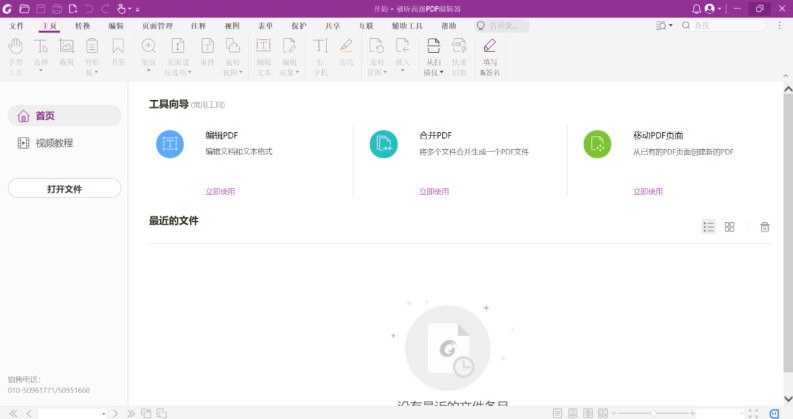Click the Edit PDF wizard icon
793x419 pixels.
pyautogui.click(x=170, y=143)
